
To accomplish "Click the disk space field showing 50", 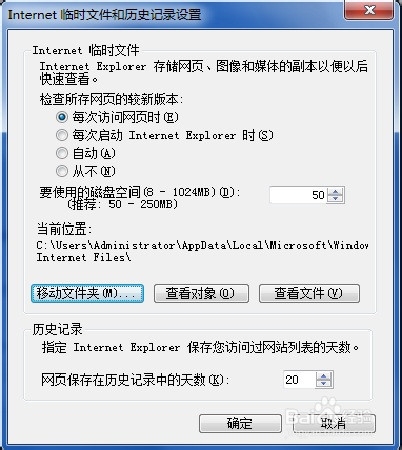I will coord(298,195).
